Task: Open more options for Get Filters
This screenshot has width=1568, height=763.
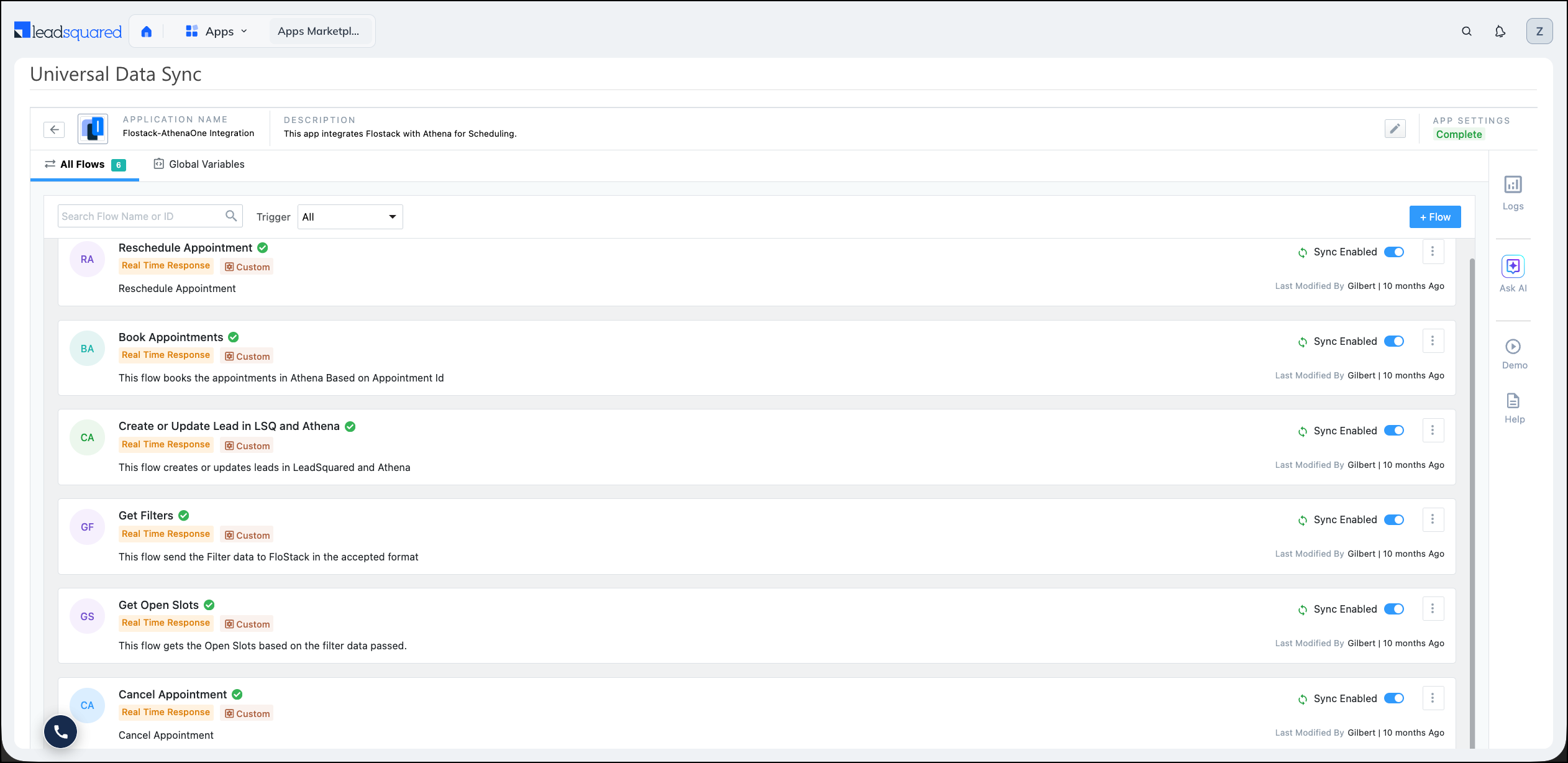Action: point(1433,519)
